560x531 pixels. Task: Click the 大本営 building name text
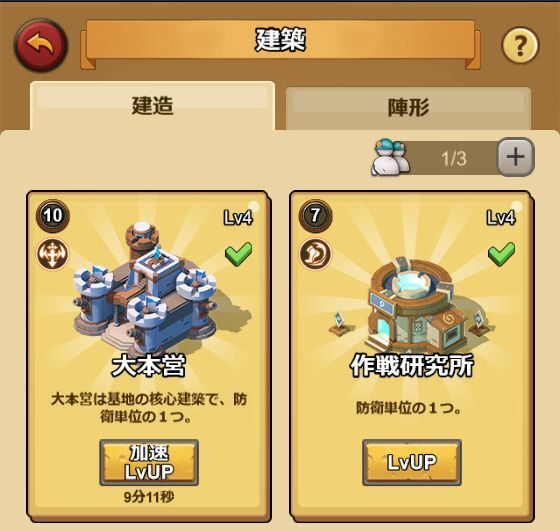(x=149, y=366)
